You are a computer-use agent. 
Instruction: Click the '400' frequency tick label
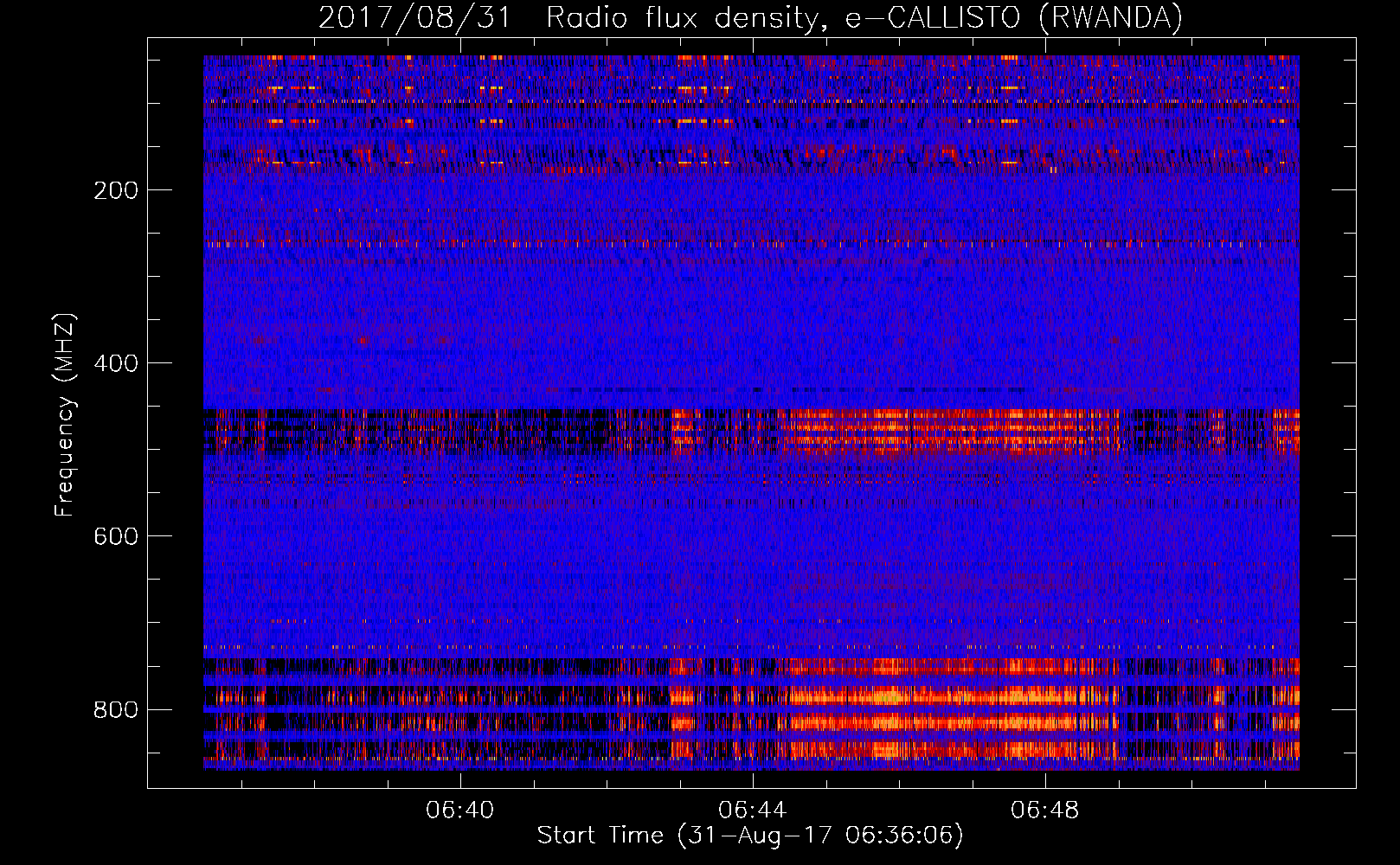(116, 363)
